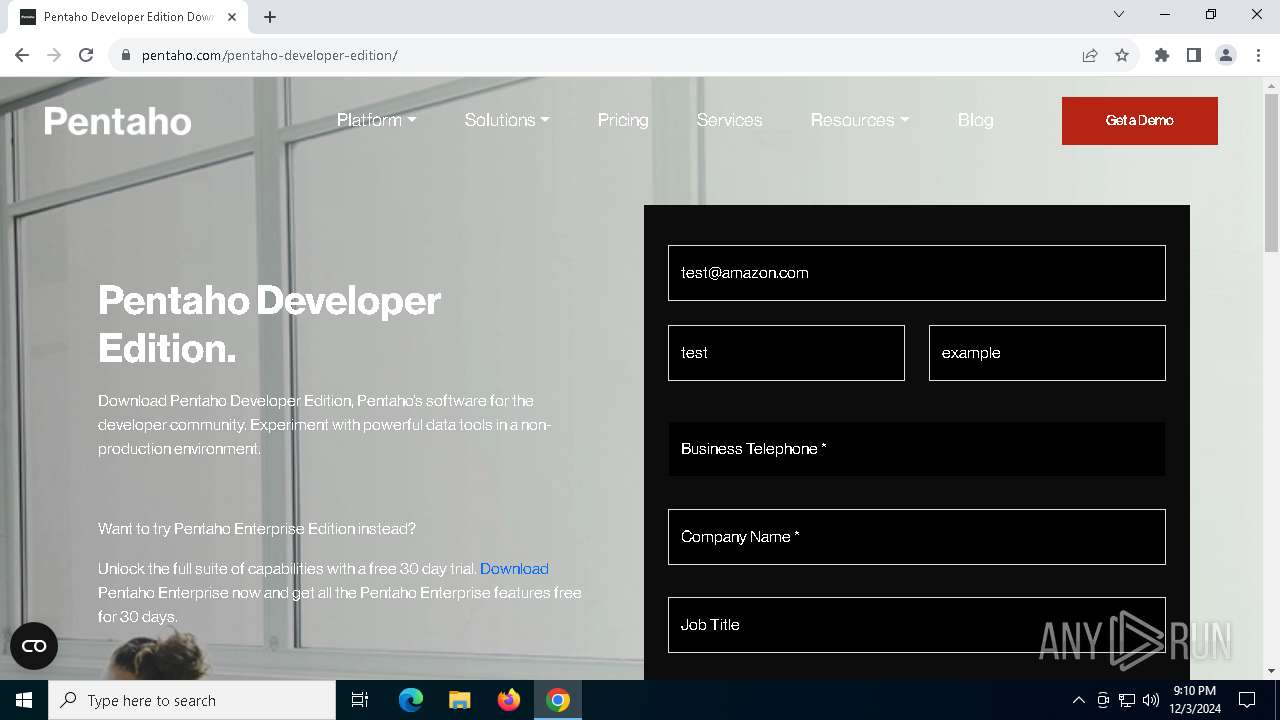This screenshot has width=1280, height=720.
Task: Open the Blog page
Action: [x=975, y=120]
